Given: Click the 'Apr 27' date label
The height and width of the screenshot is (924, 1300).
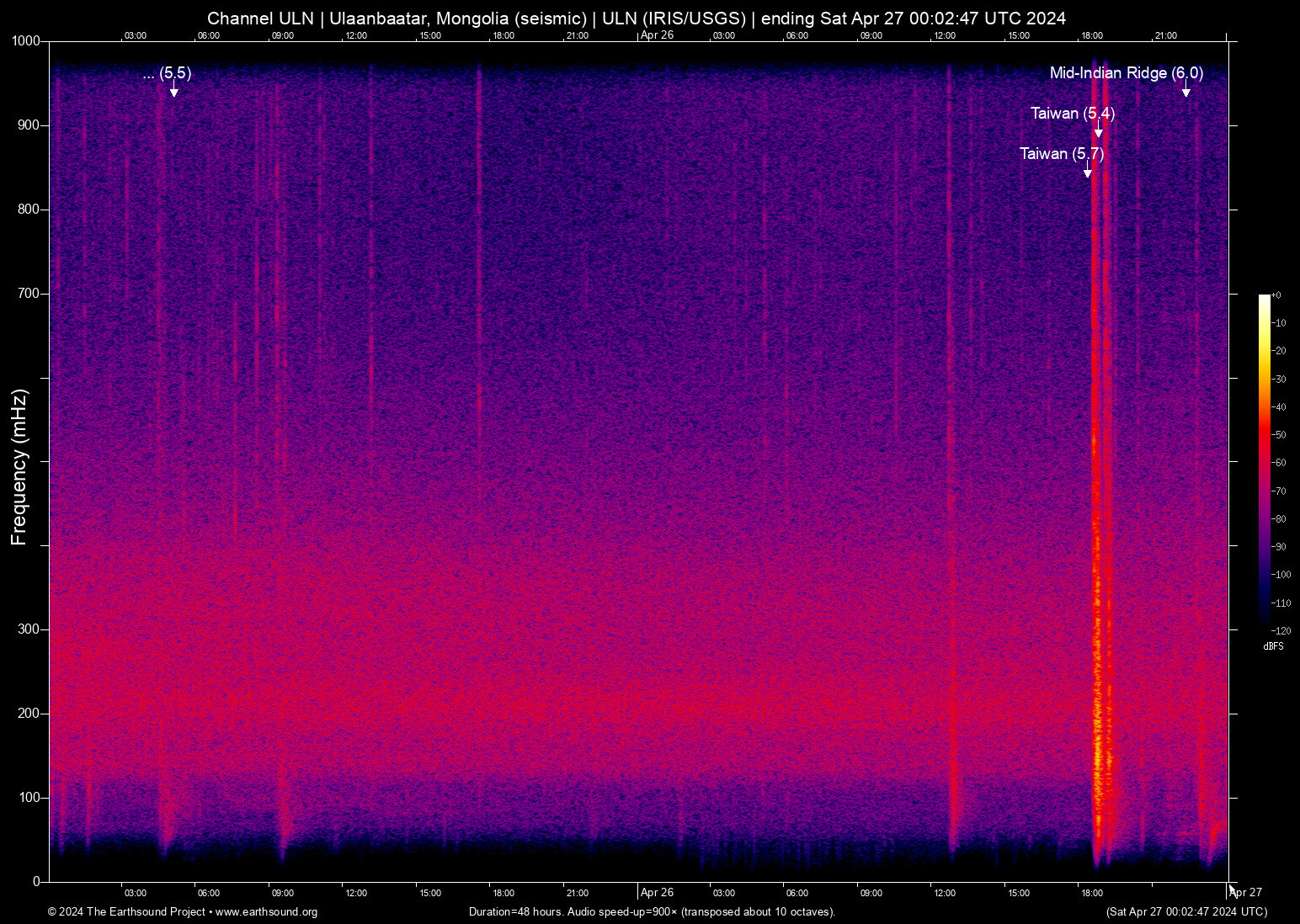Looking at the screenshot, I should pyautogui.click(x=1245, y=892).
